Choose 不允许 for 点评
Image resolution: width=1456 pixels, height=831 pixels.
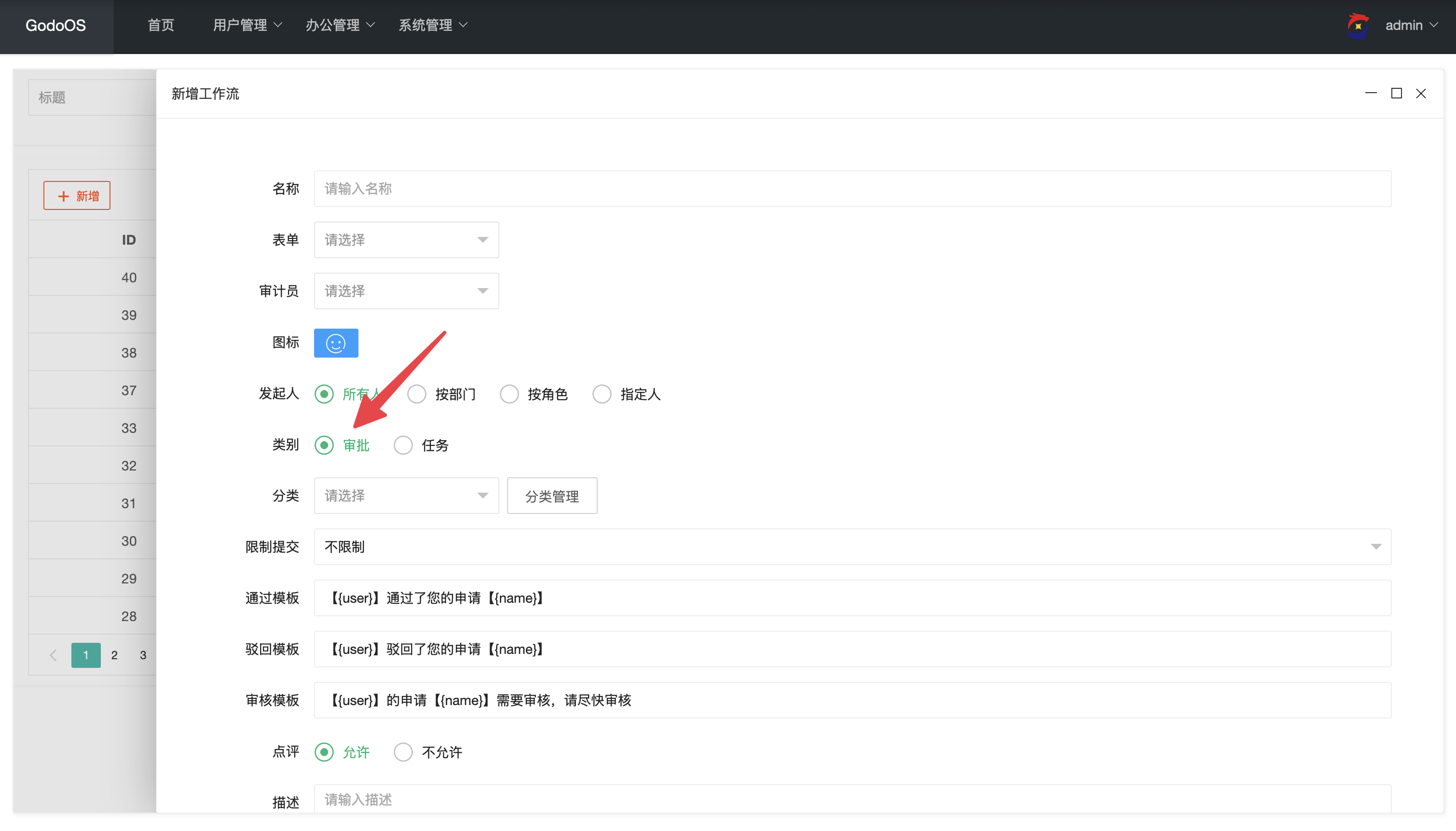point(403,752)
